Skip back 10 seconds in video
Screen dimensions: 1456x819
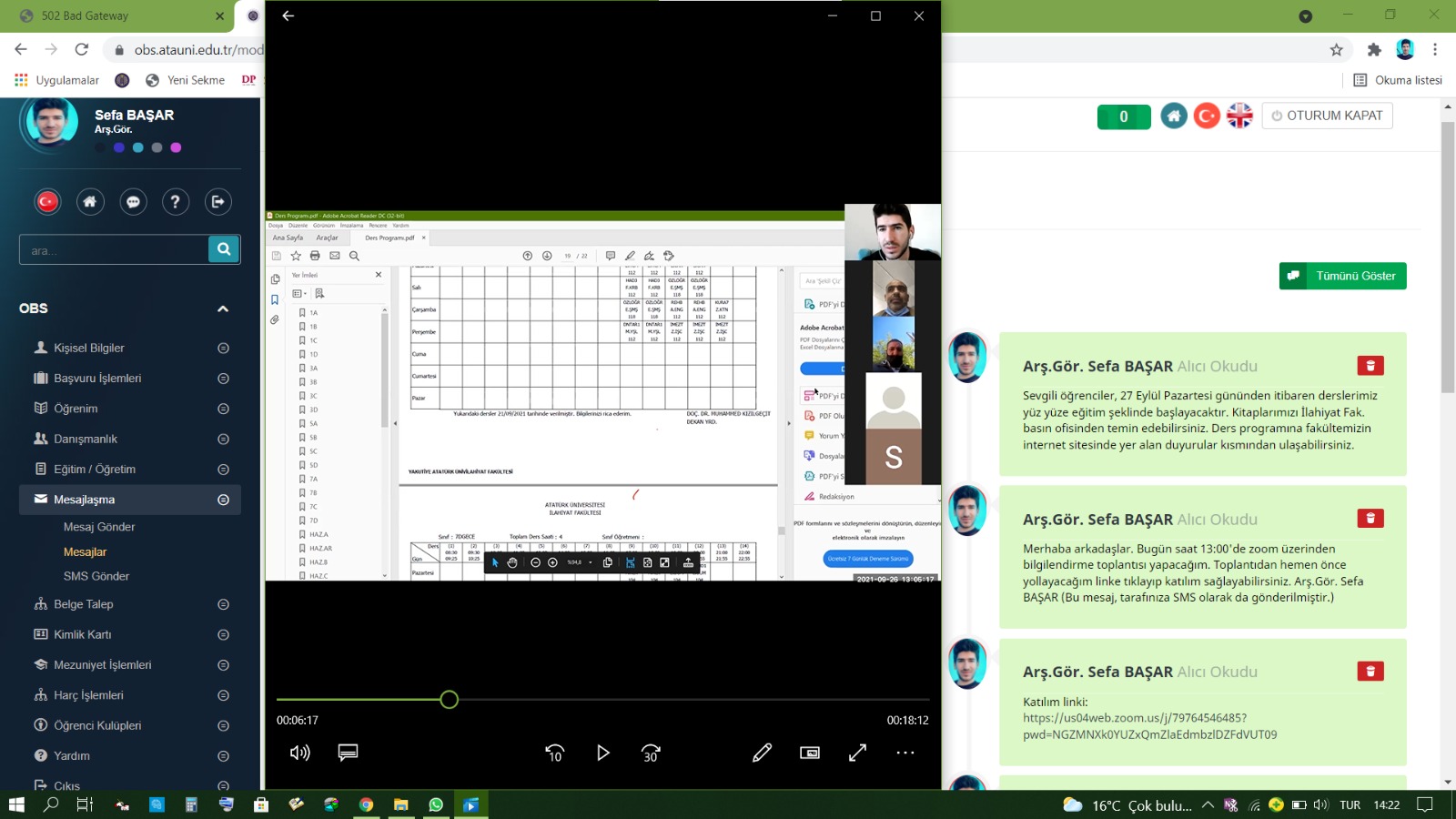[x=554, y=753]
